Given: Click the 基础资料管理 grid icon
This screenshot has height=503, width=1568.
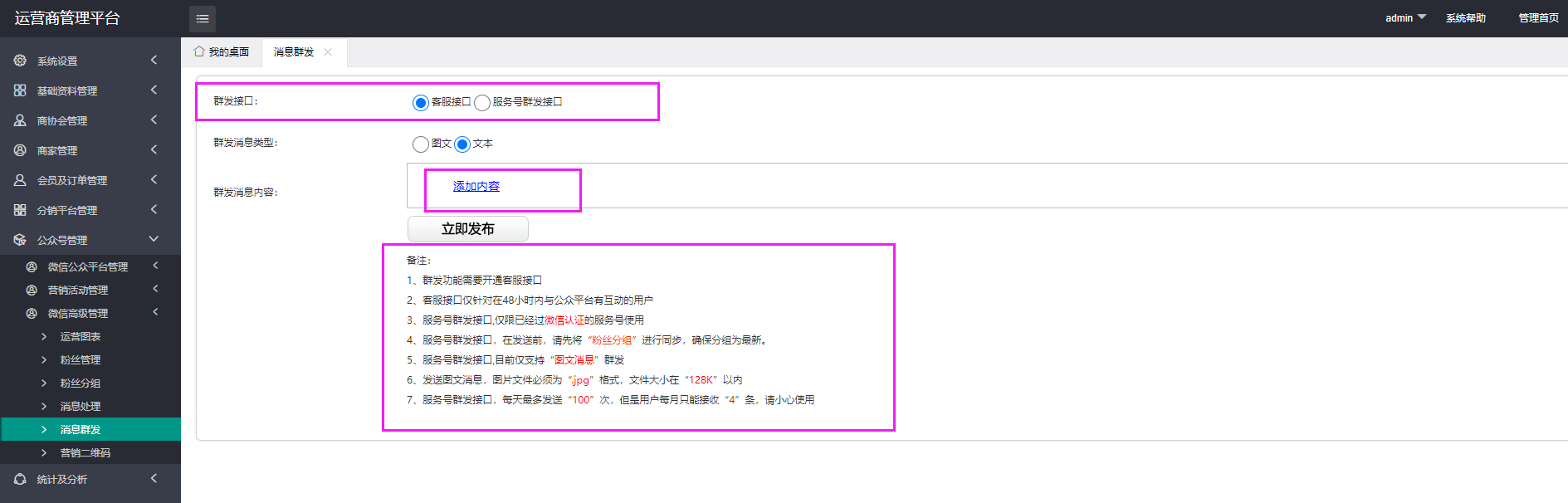Looking at the screenshot, I should 20,90.
